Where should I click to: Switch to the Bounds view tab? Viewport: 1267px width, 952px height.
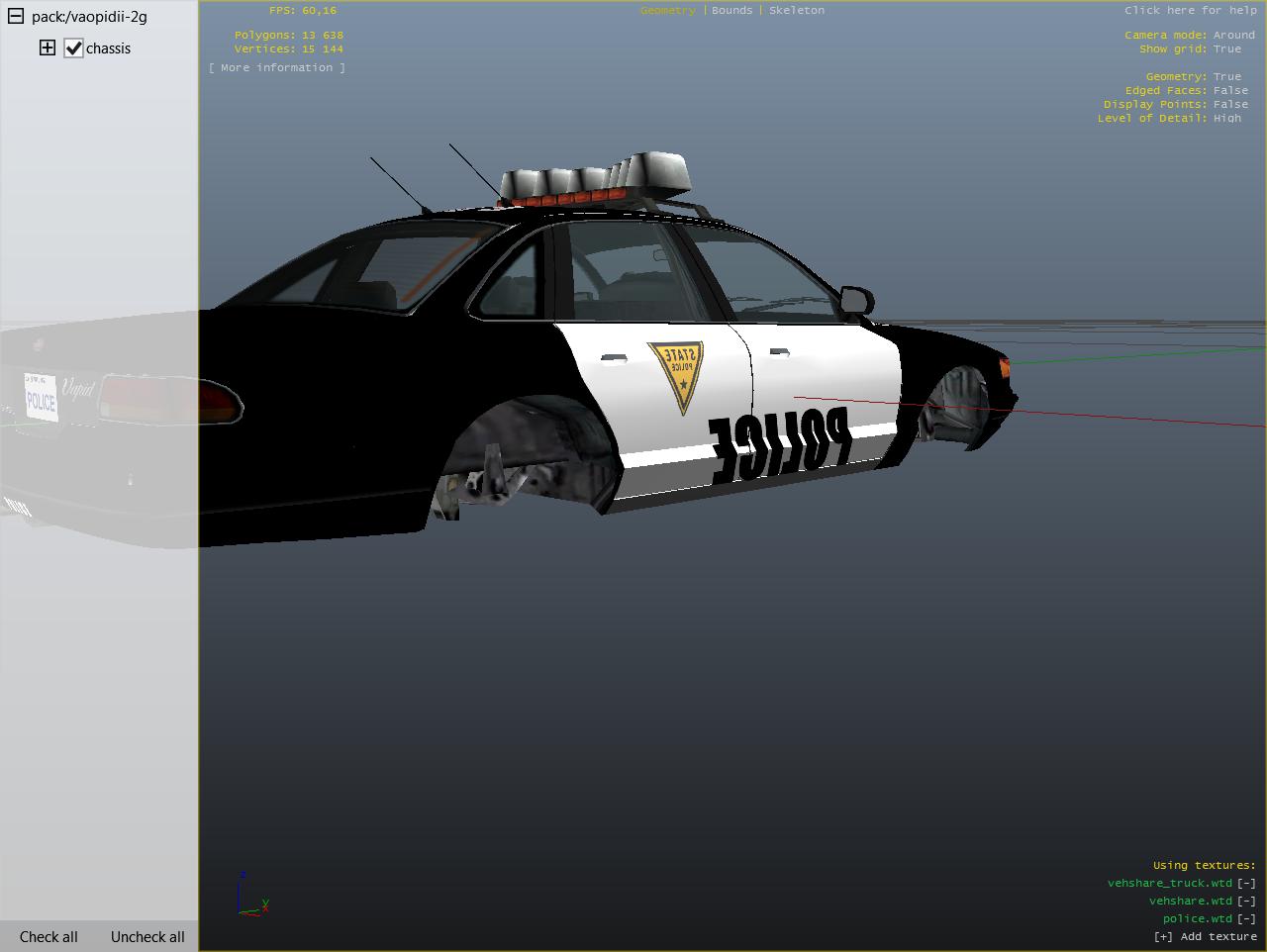731,10
